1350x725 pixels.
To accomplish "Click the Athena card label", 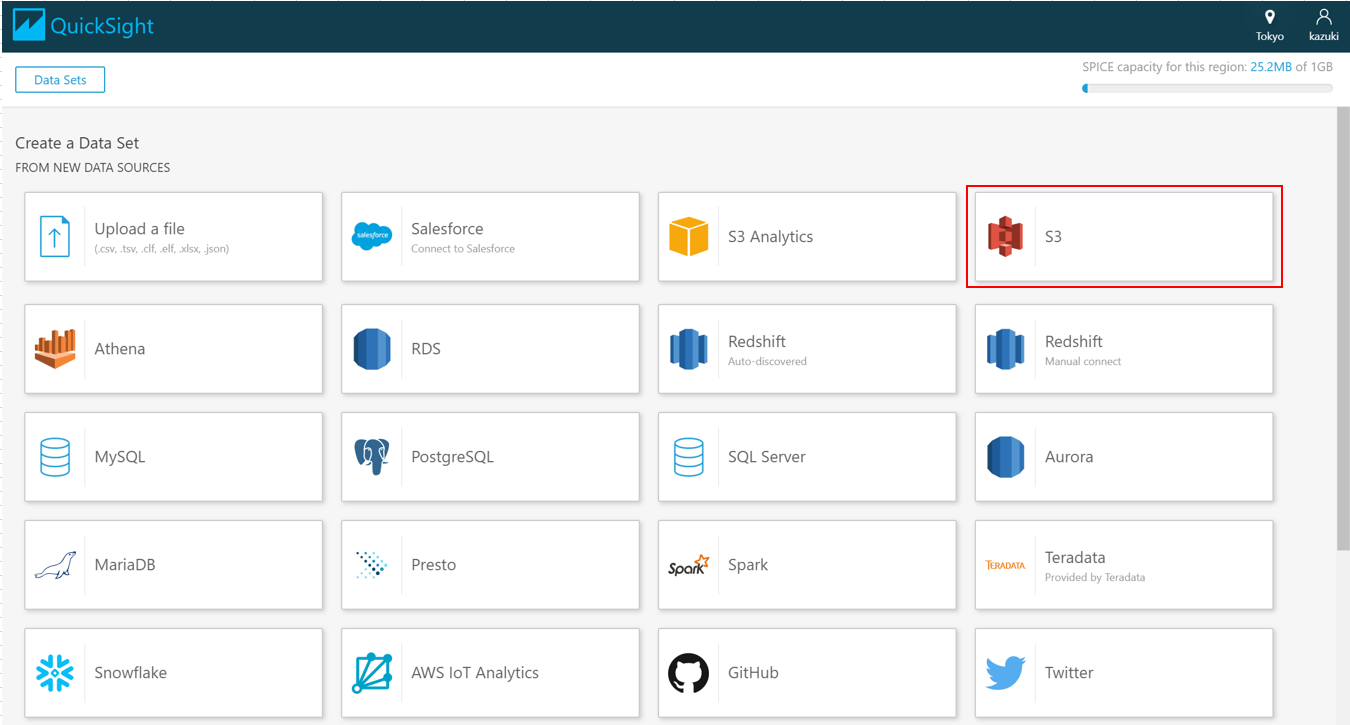I will (x=120, y=349).
